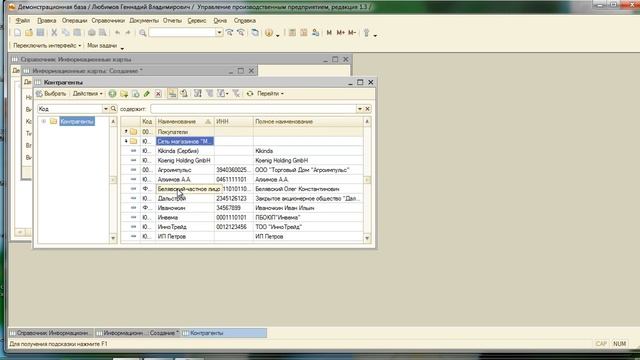Toggle the hierarchical view icon

pyautogui.click(x=172, y=94)
